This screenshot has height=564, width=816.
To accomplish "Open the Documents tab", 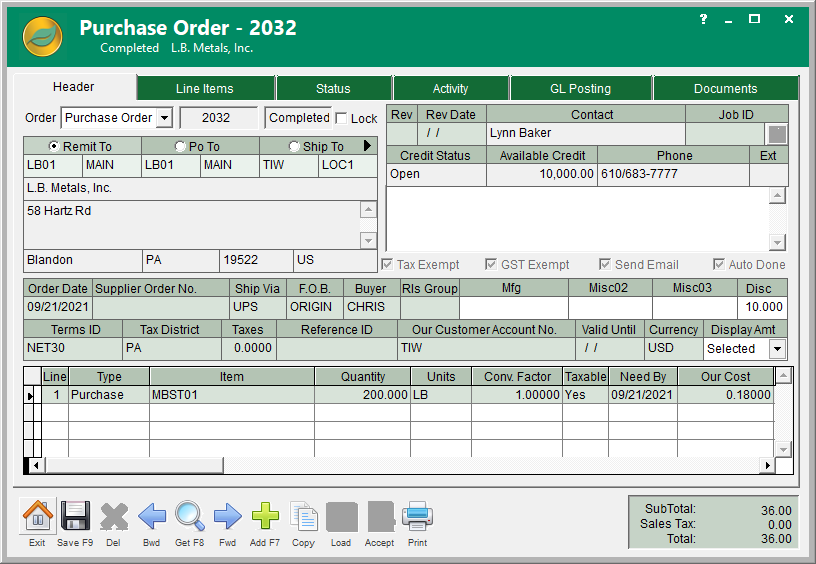I will coord(725,88).
